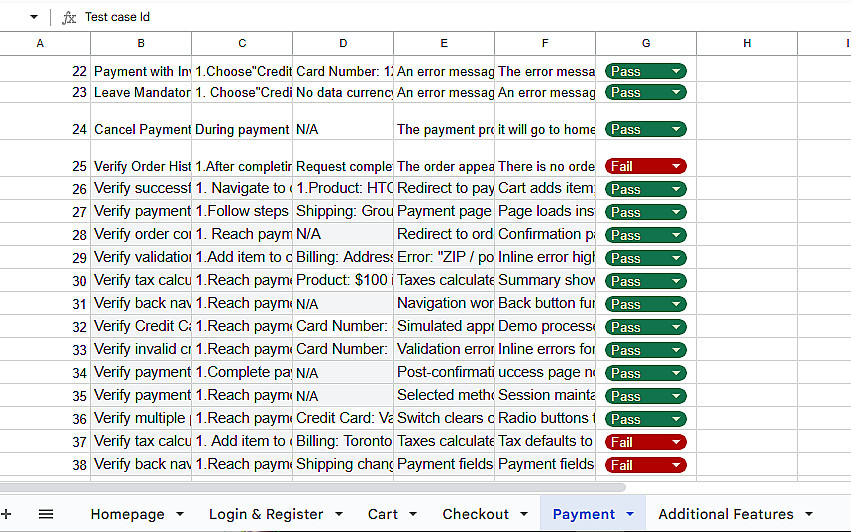Expand the Fail status dropdown in row 25

[677, 166]
